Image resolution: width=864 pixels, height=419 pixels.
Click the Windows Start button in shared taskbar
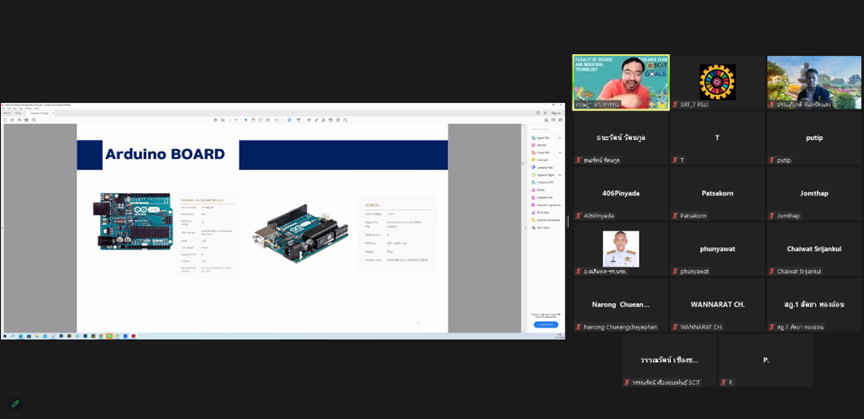[x=4, y=336]
